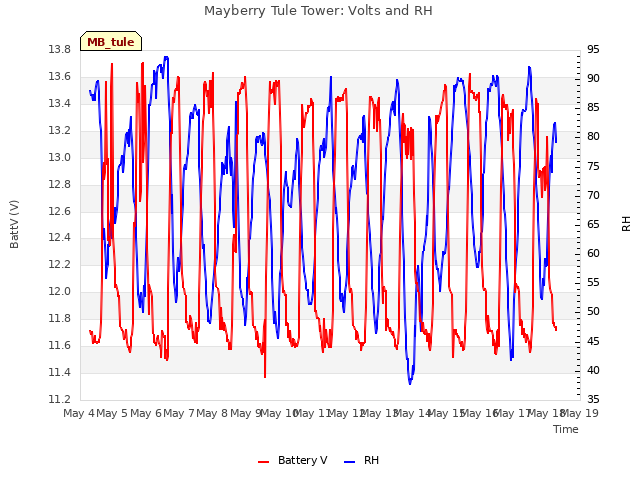Click the 'RH' right axis title
This screenshot has width=640, height=480.
[x=626, y=224]
